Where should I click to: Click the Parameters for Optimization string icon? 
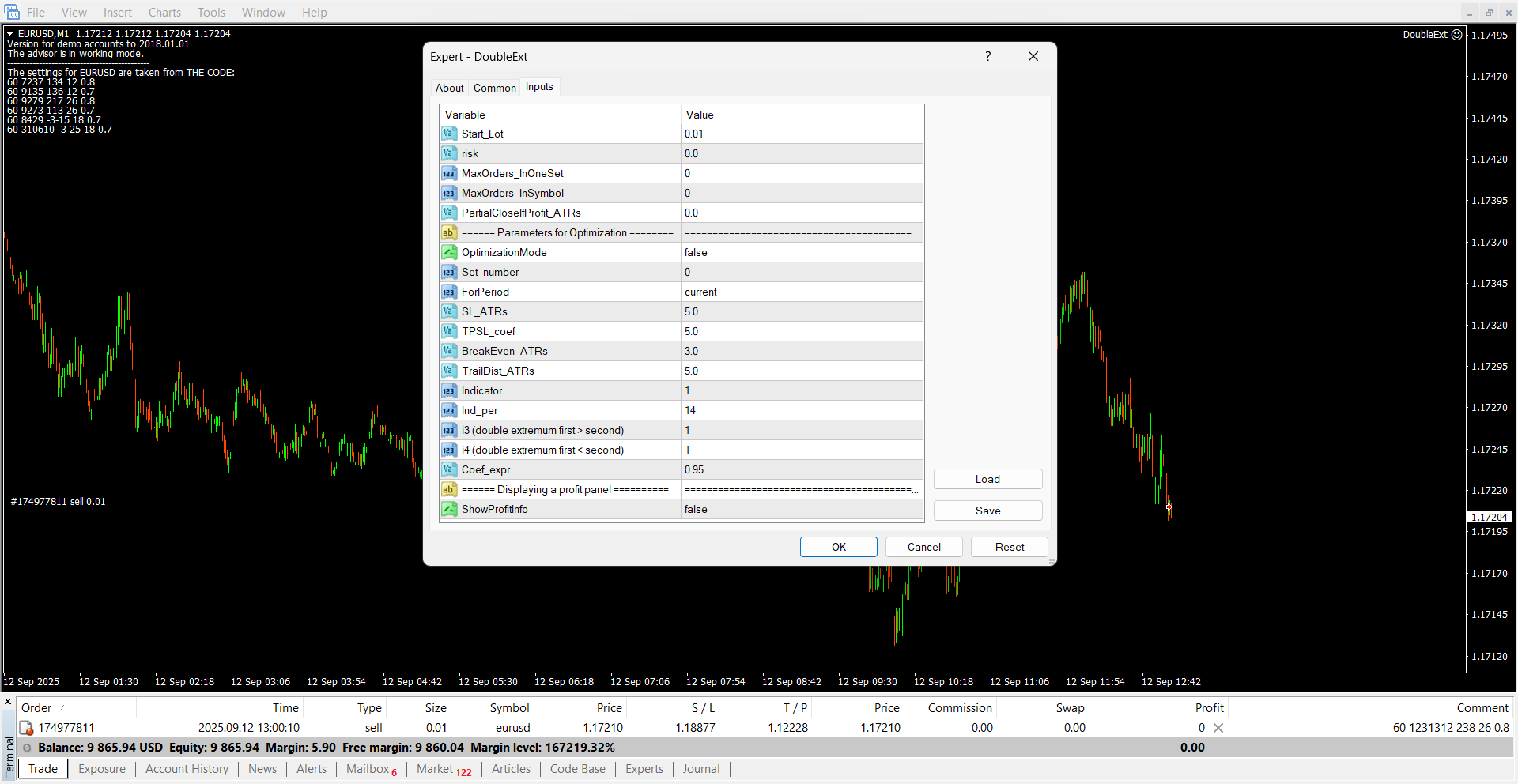[x=448, y=232]
